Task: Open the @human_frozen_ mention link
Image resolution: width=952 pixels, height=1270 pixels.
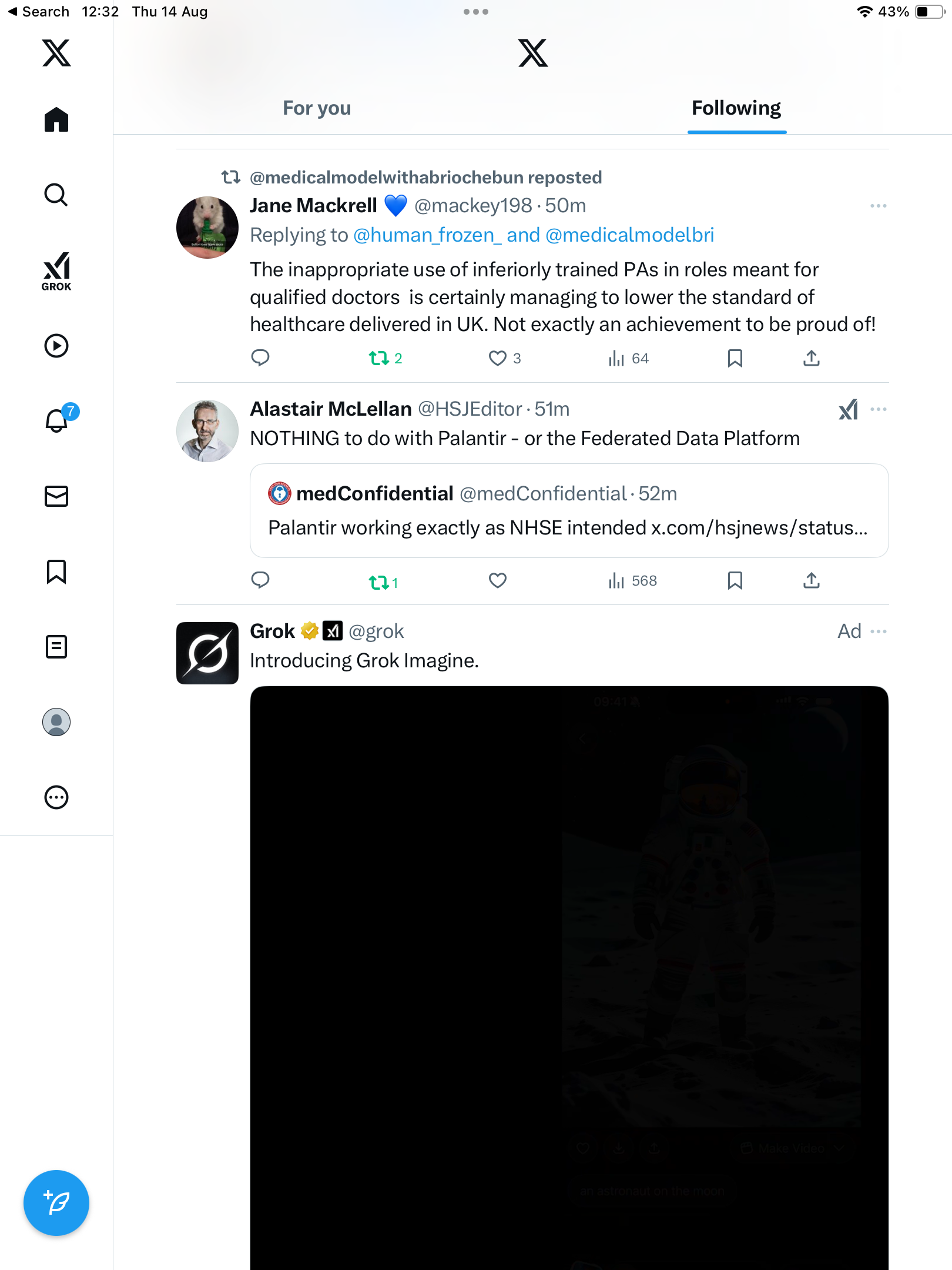Action: coord(427,235)
